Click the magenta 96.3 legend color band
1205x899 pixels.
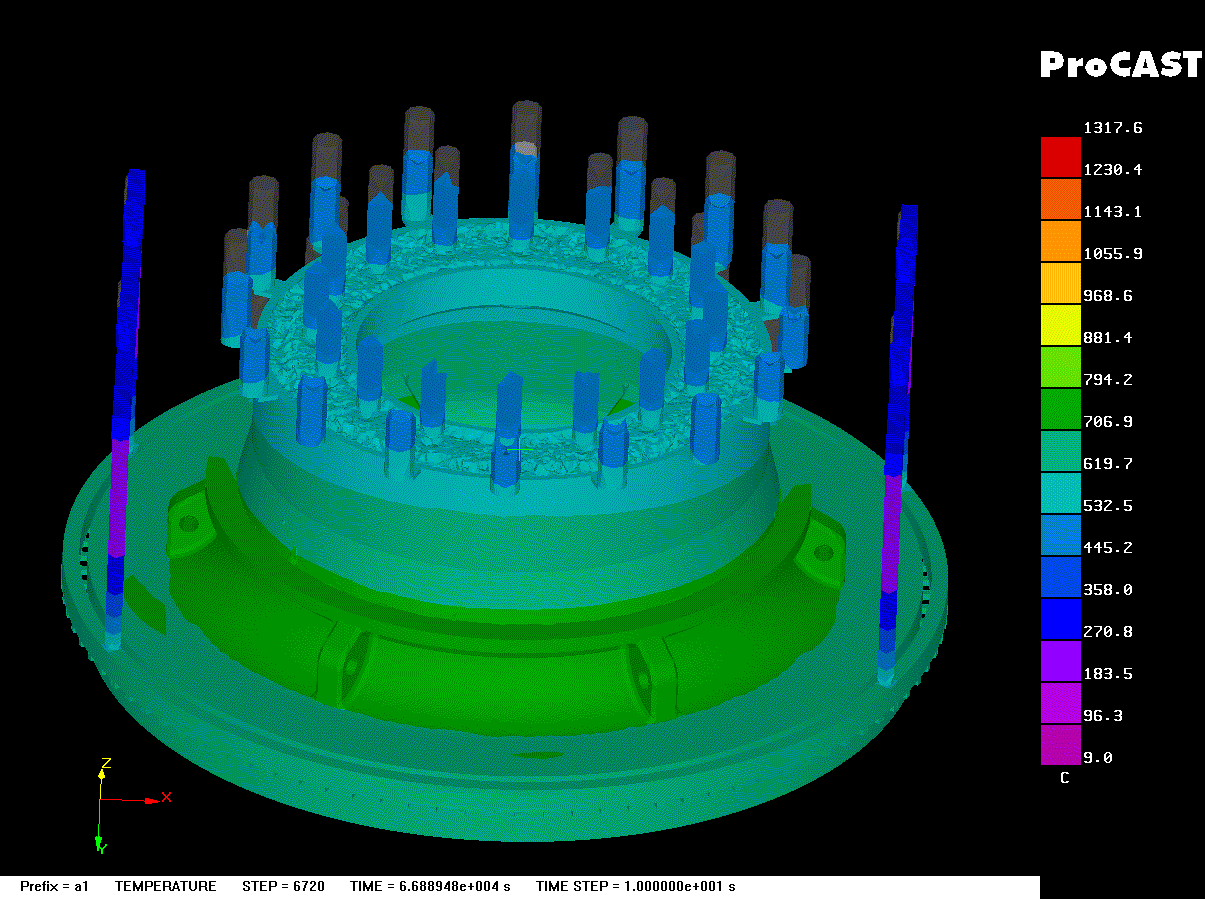pos(1060,745)
